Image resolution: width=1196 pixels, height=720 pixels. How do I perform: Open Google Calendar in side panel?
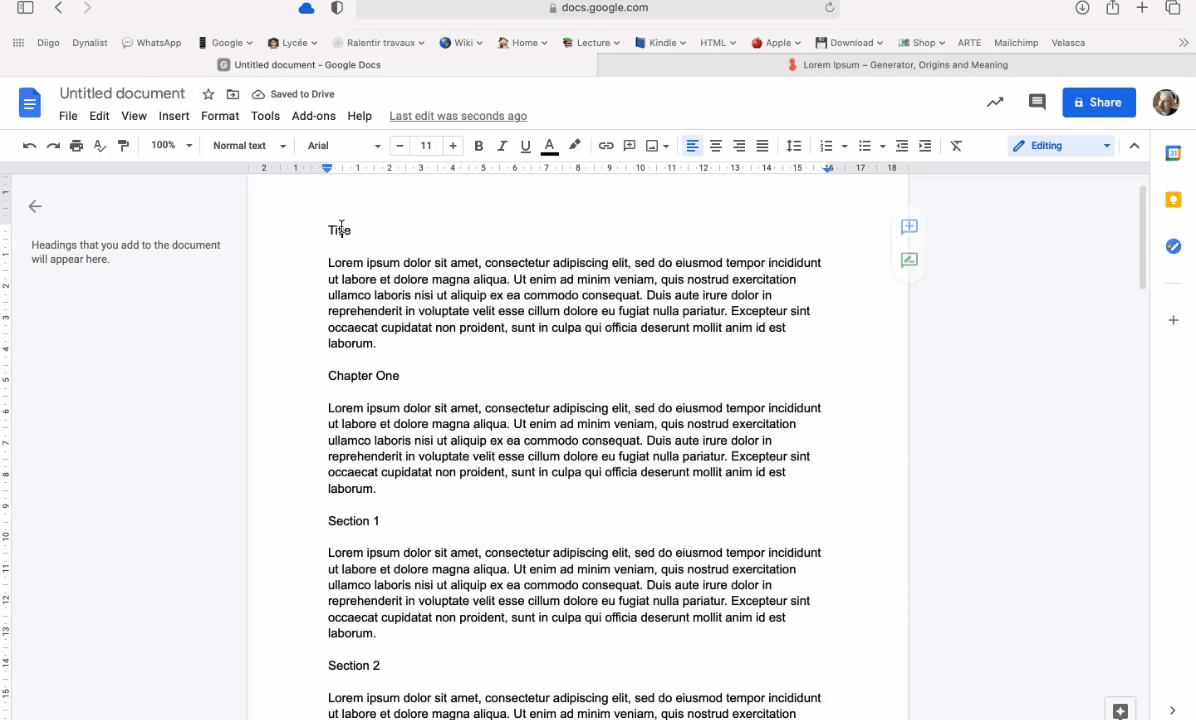point(1173,153)
